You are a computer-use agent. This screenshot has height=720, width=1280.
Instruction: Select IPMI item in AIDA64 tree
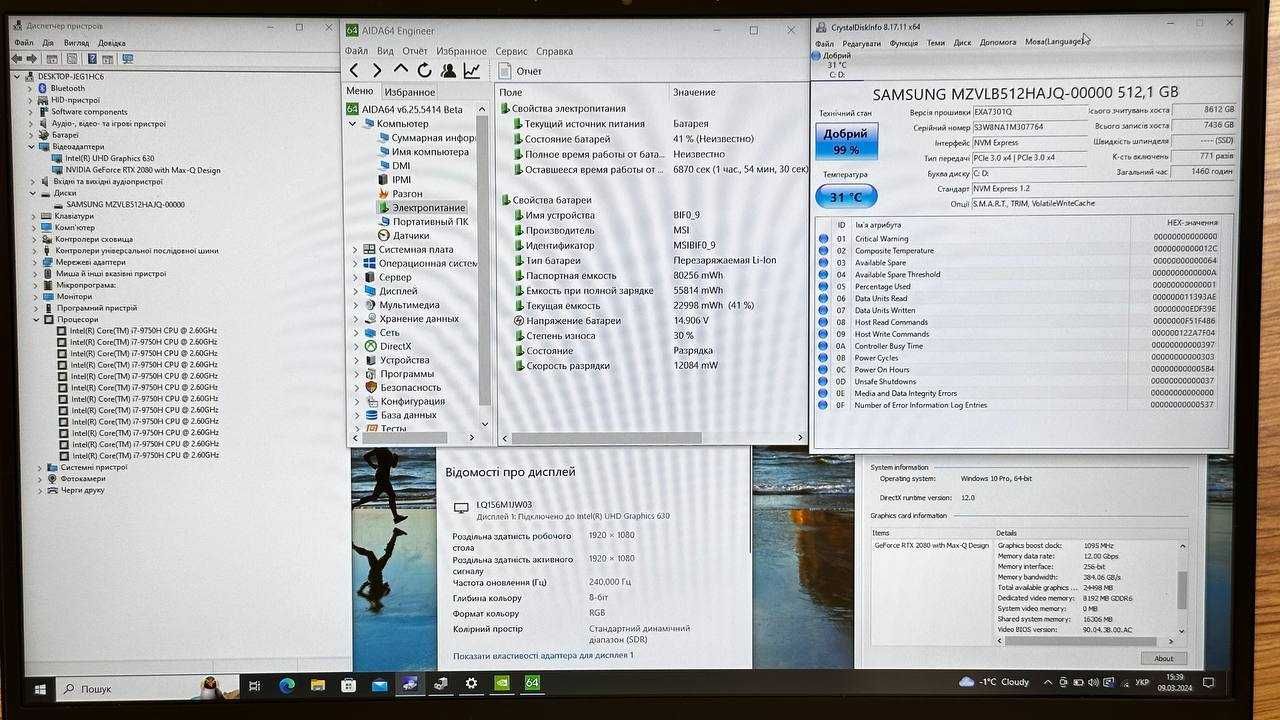[401, 180]
